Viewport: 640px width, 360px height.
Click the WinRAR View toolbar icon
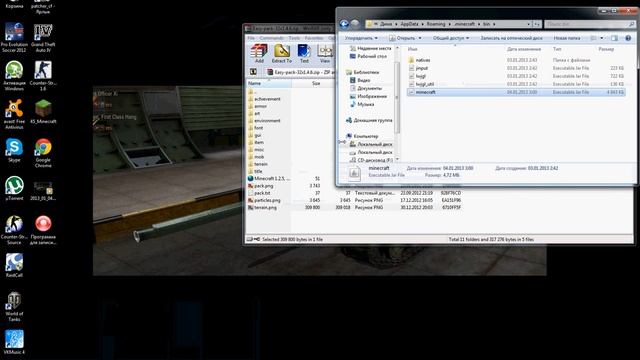pos(325,54)
